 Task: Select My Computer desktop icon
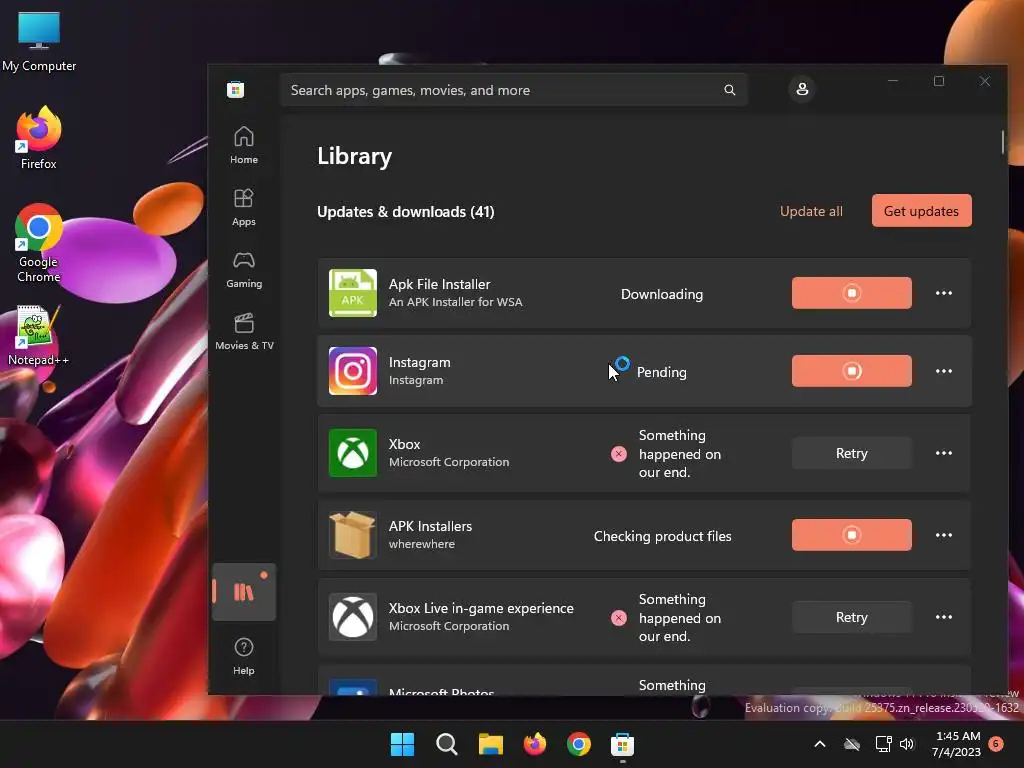(x=39, y=42)
